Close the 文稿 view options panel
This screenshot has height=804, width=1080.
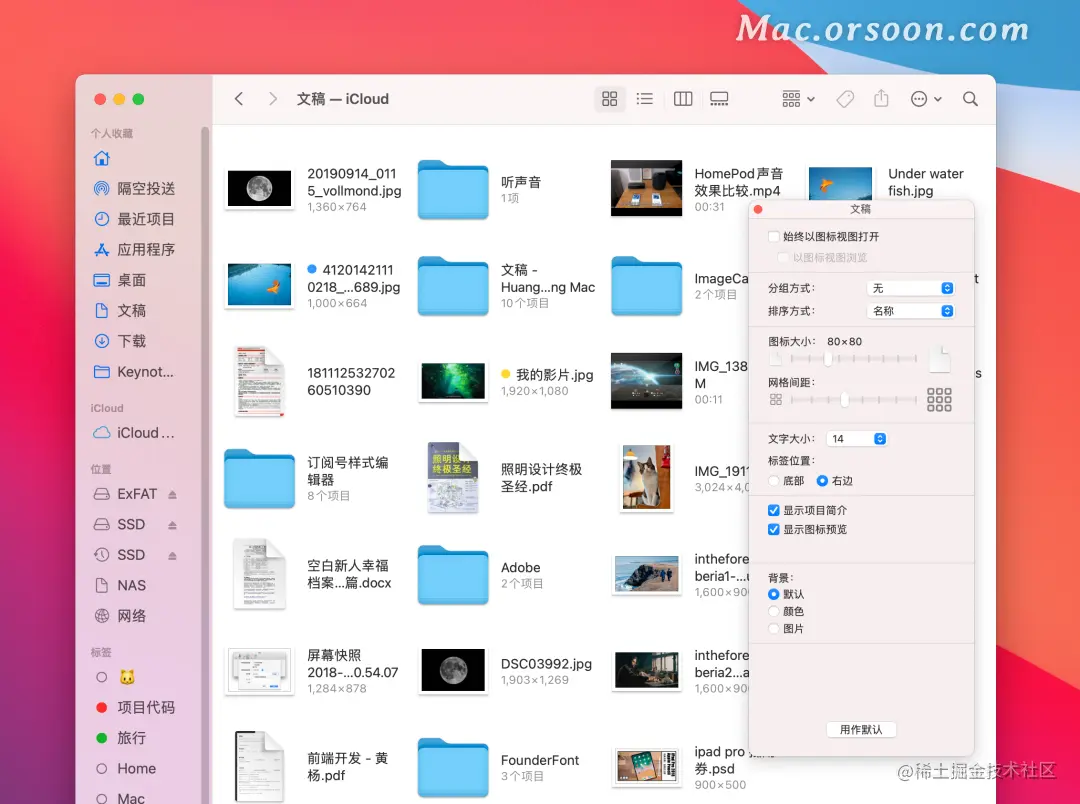[x=758, y=209]
